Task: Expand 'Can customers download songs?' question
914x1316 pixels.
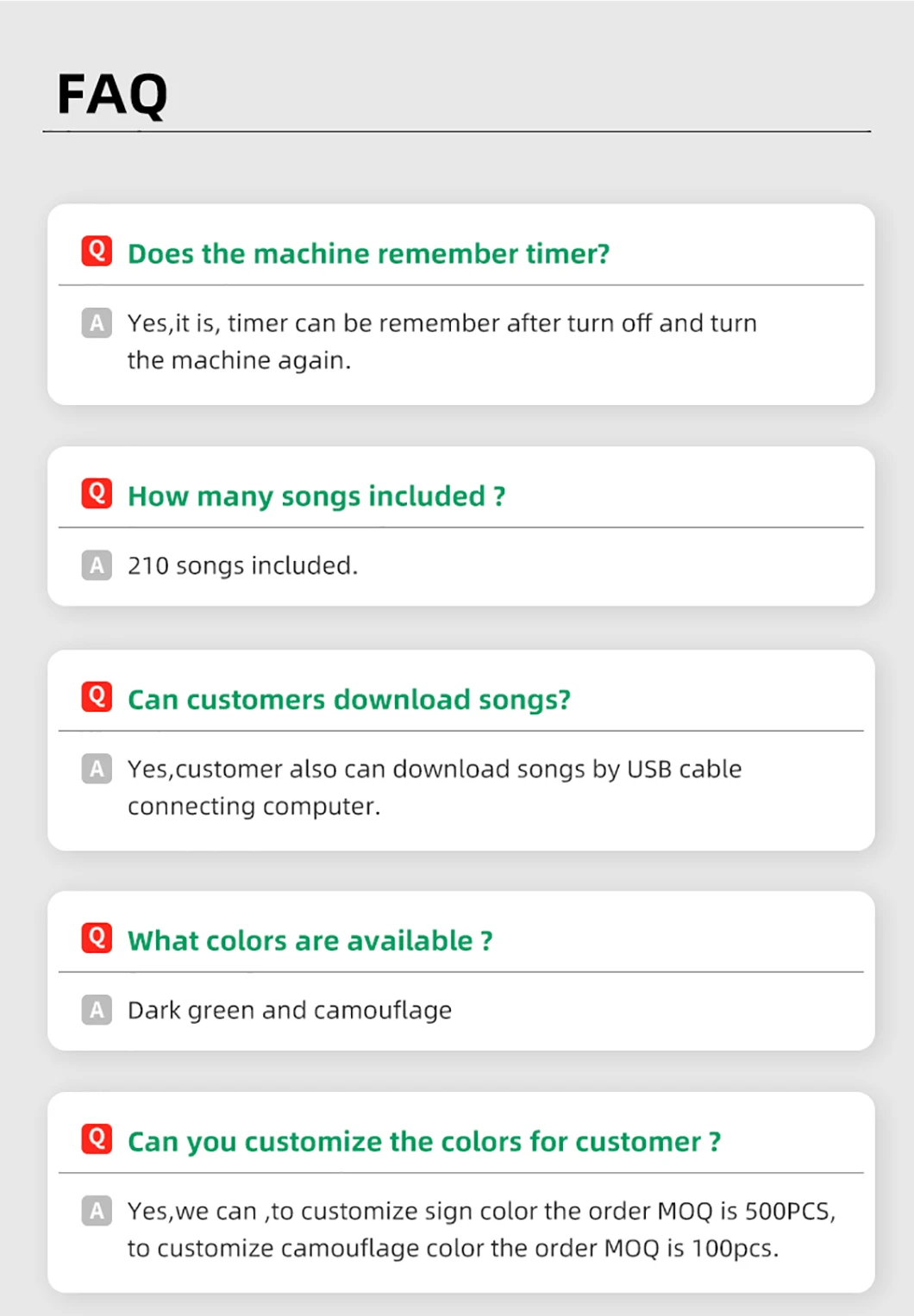Action: (349, 700)
